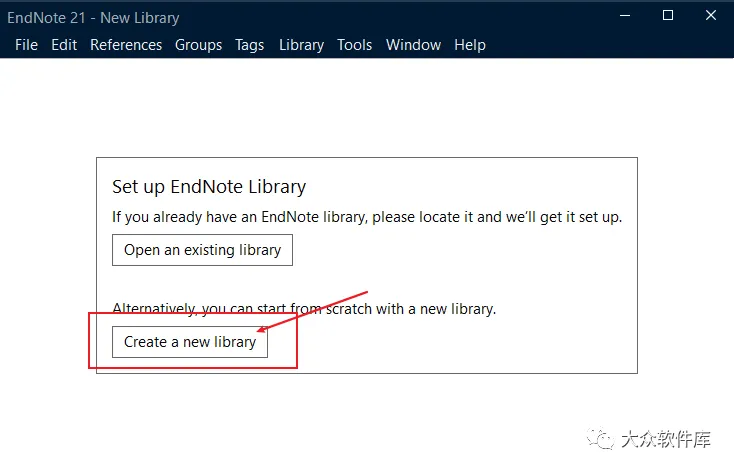Open the Tags menu
This screenshot has width=734, height=471.
pos(250,45)
